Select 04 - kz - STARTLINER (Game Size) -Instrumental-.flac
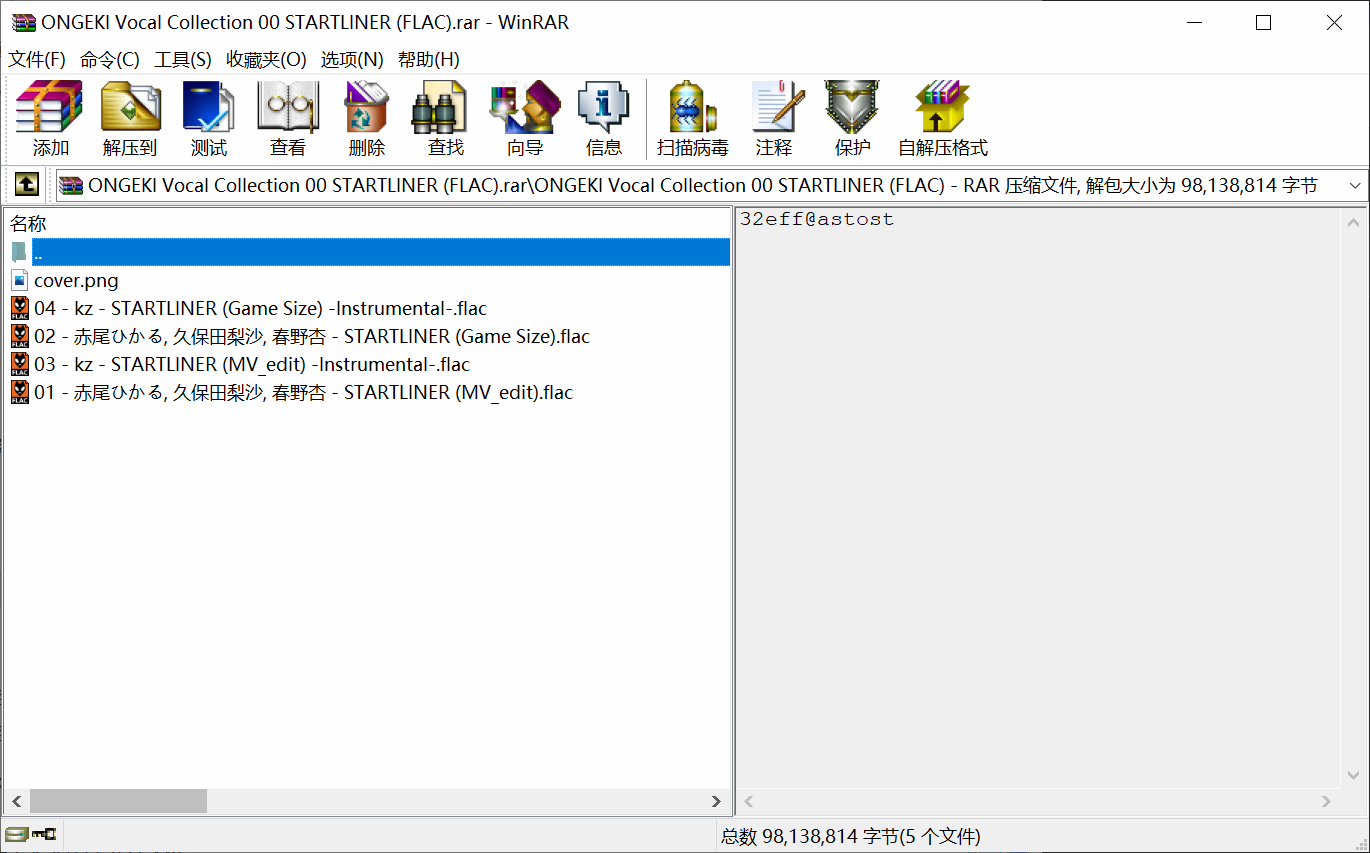The image size is (1370, 853). pyautogui.click(x=260, y=308)
